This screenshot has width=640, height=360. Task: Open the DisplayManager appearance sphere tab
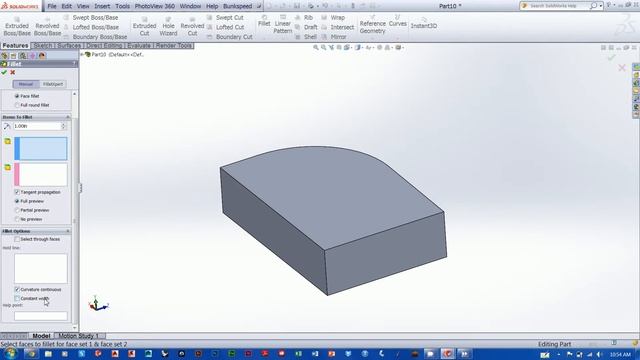coord(42,56)
